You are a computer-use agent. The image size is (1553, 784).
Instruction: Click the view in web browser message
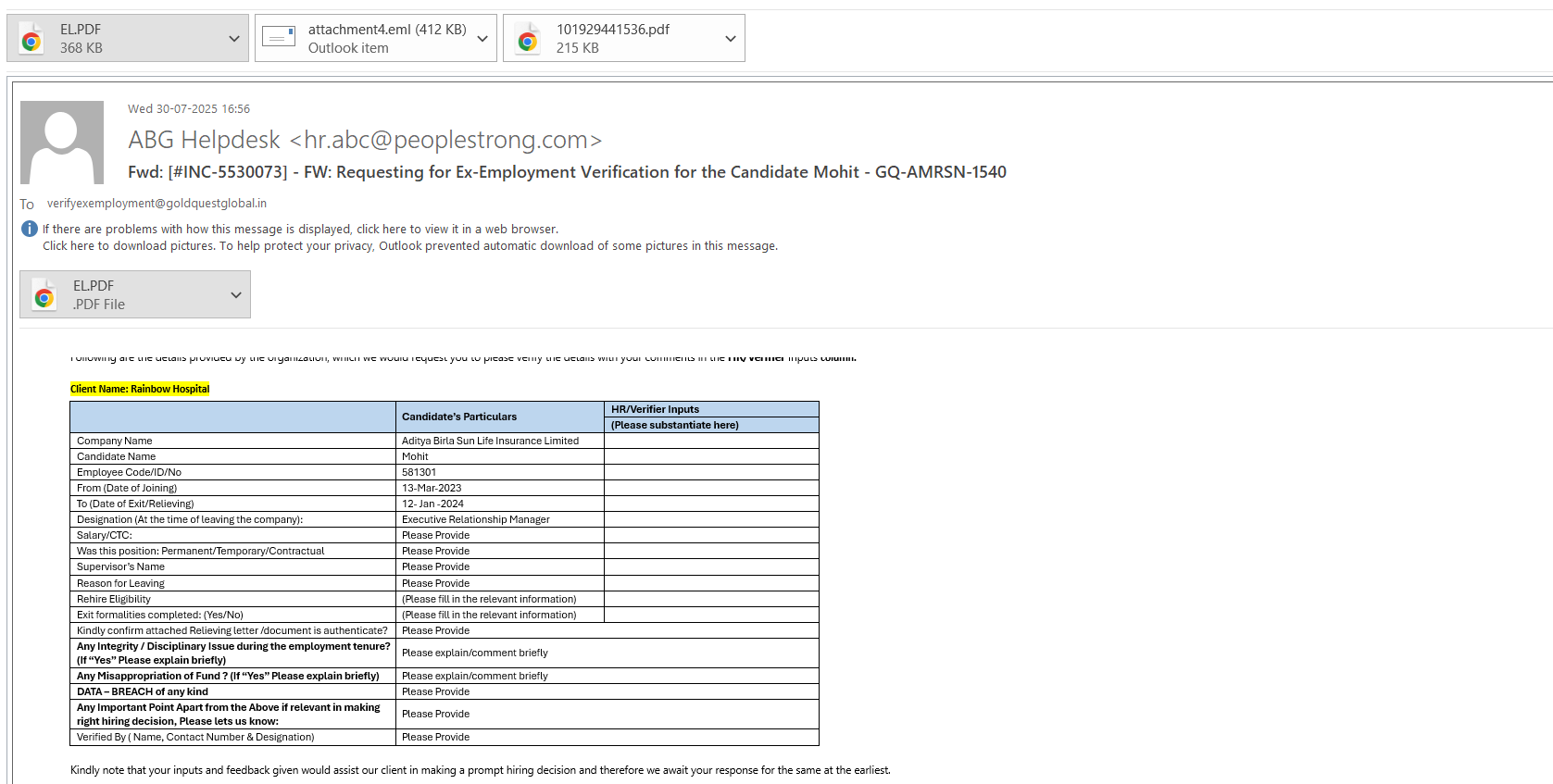click(300, 230)
